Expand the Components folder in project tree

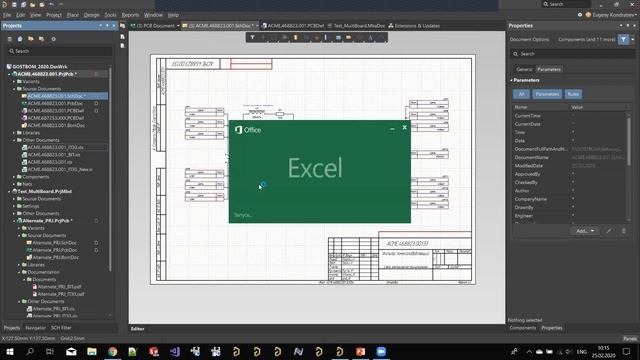[14, 177]
